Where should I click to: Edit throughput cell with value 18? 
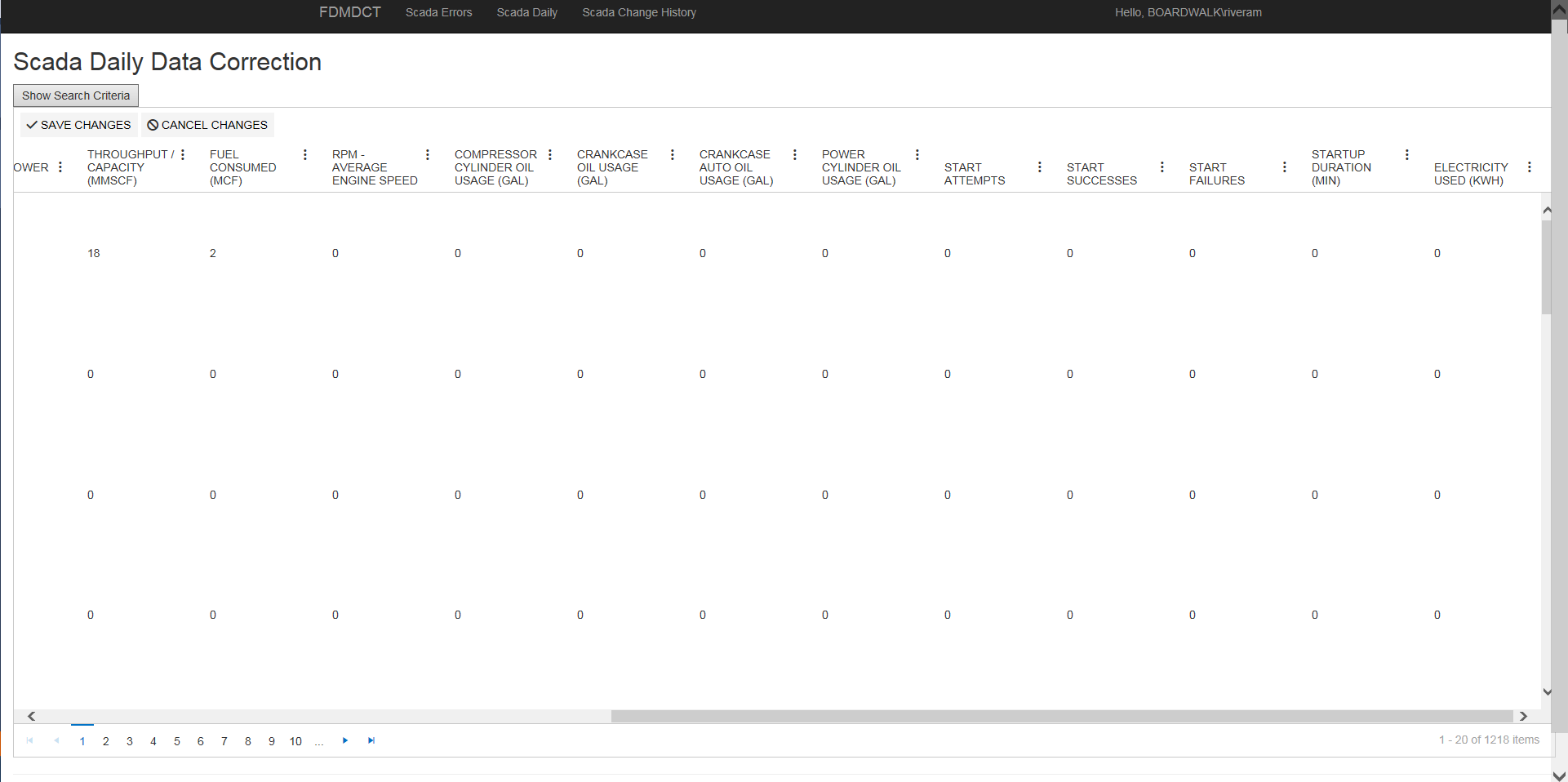tap(94, 253)
